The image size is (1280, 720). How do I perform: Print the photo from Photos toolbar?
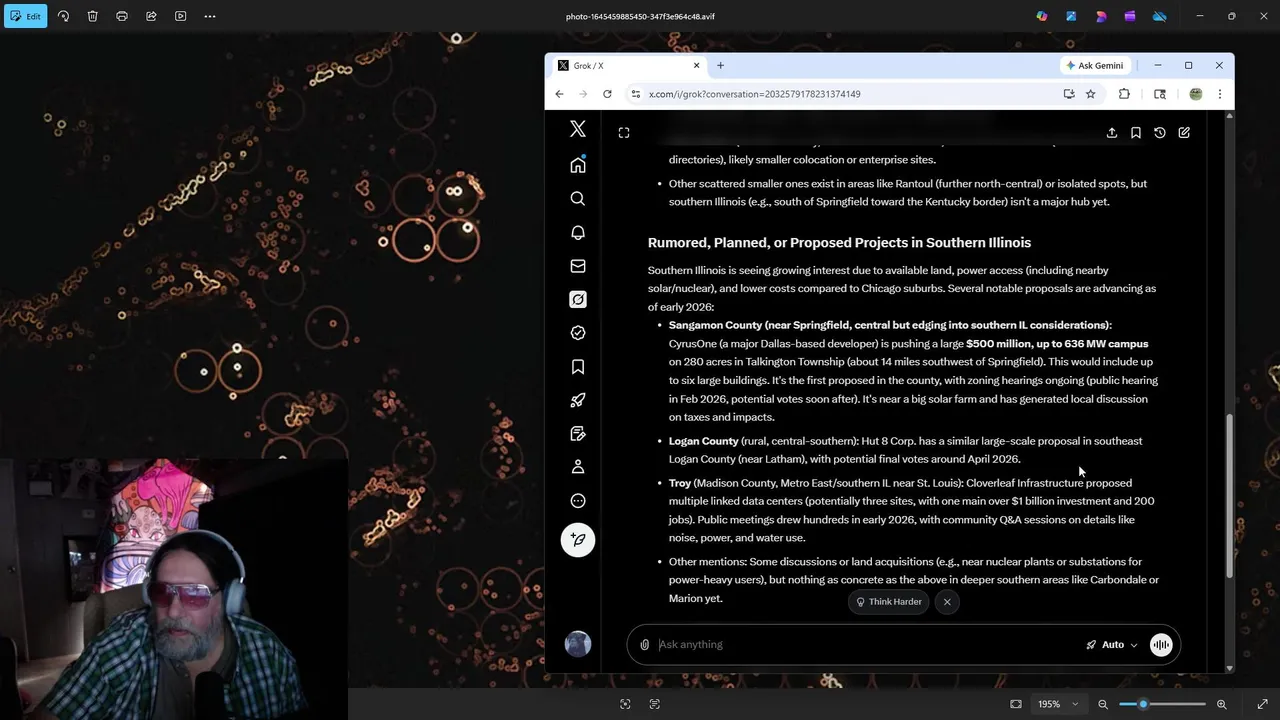tap(122, 16)
